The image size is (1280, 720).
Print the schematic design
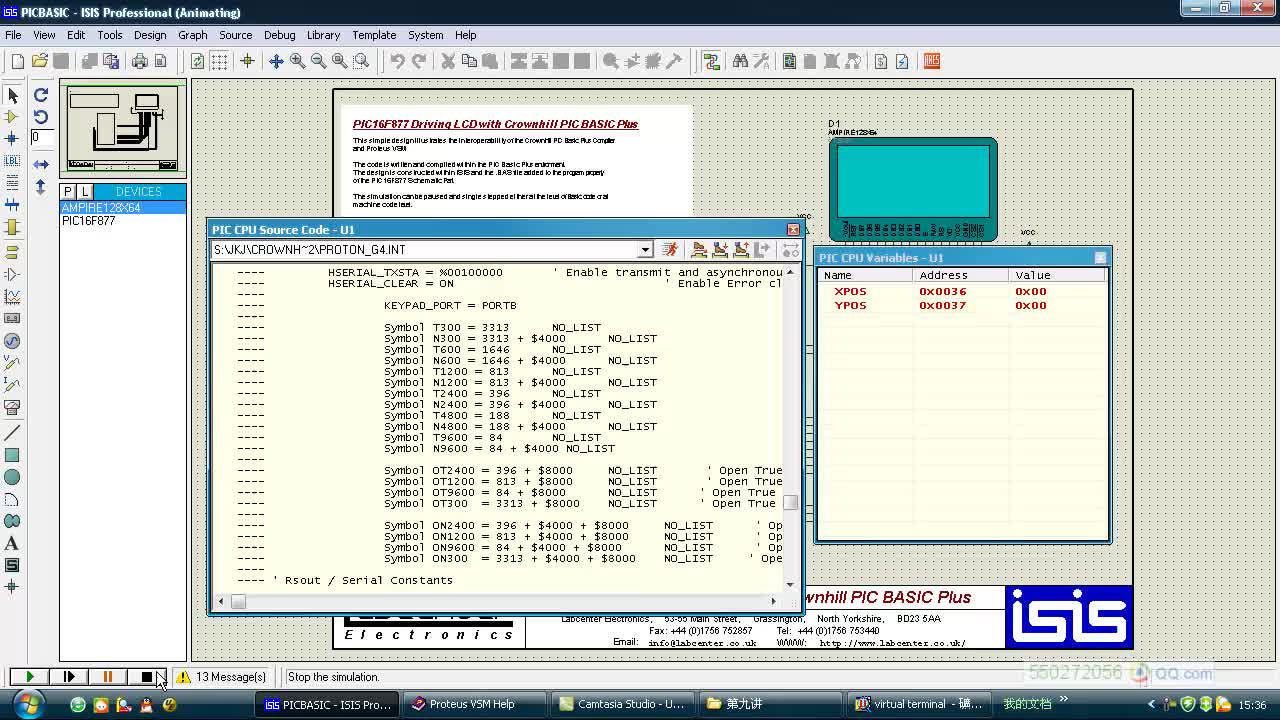(x=140, y=61)
